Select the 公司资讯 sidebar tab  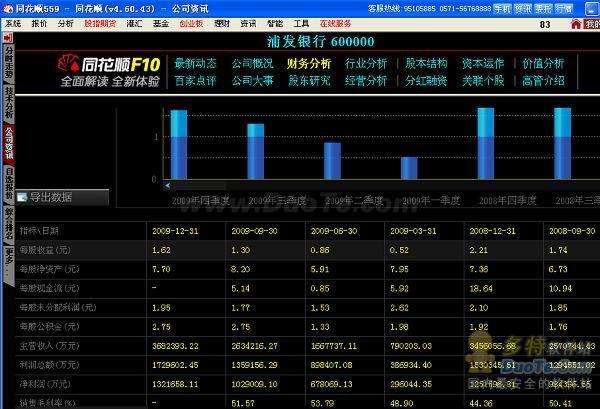pyautogui.click(x=8, y=143)
